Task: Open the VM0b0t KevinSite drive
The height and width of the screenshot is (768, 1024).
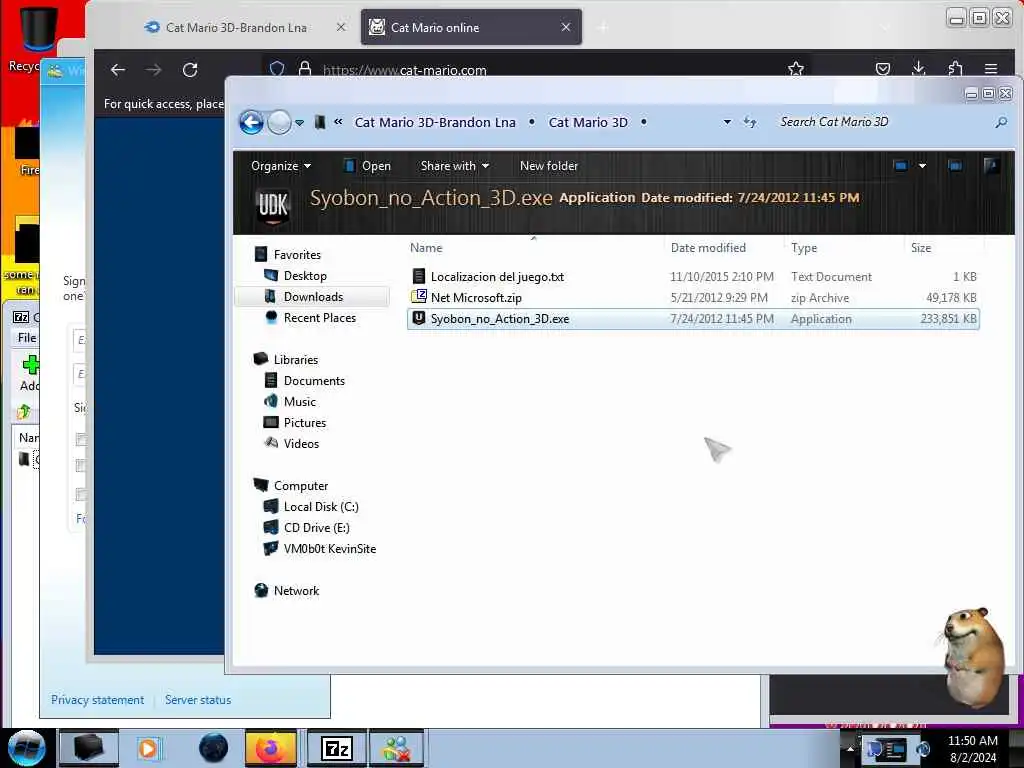Action: click(x=329, y=549)
